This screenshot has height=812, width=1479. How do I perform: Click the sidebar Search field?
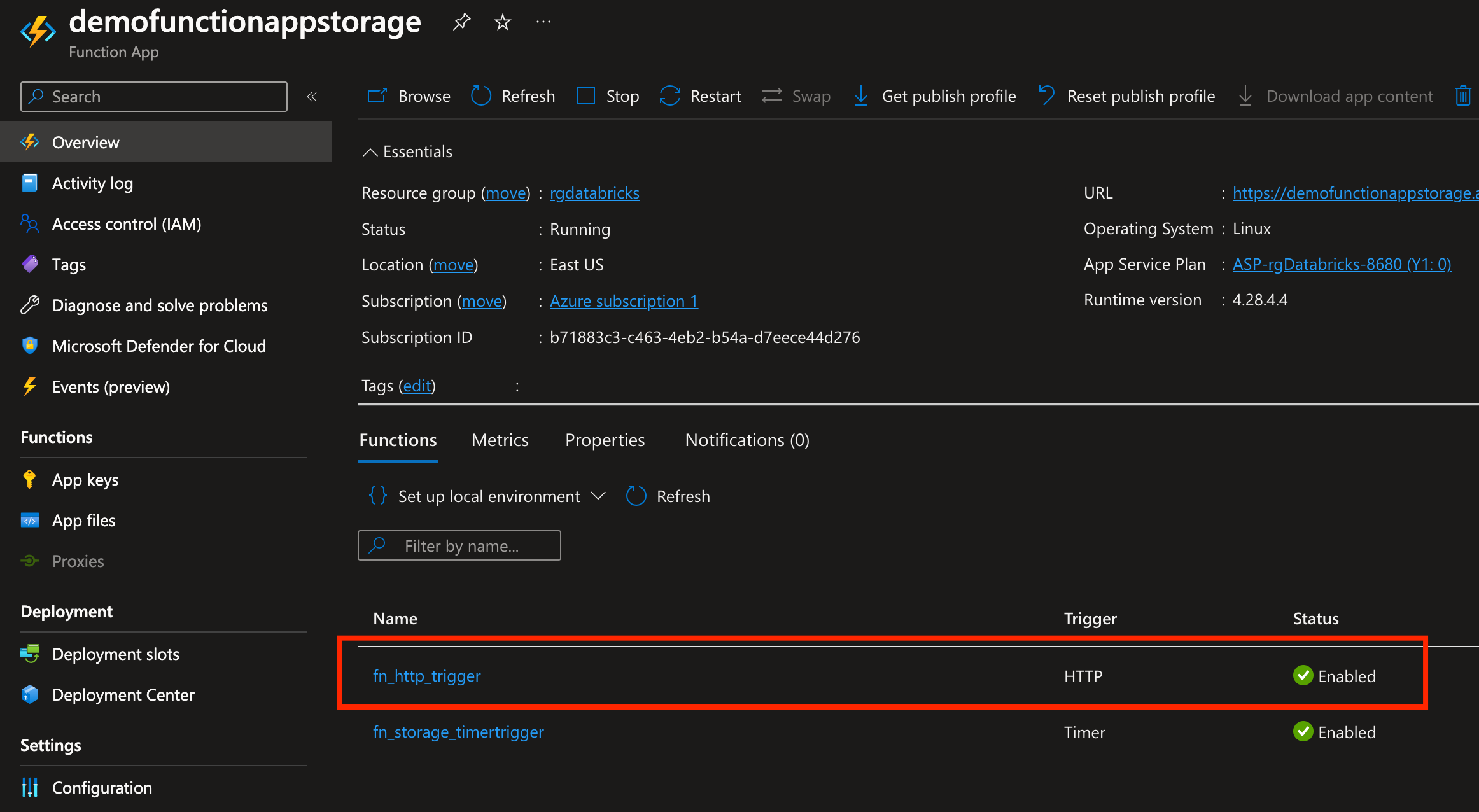[x=154, y=97]
